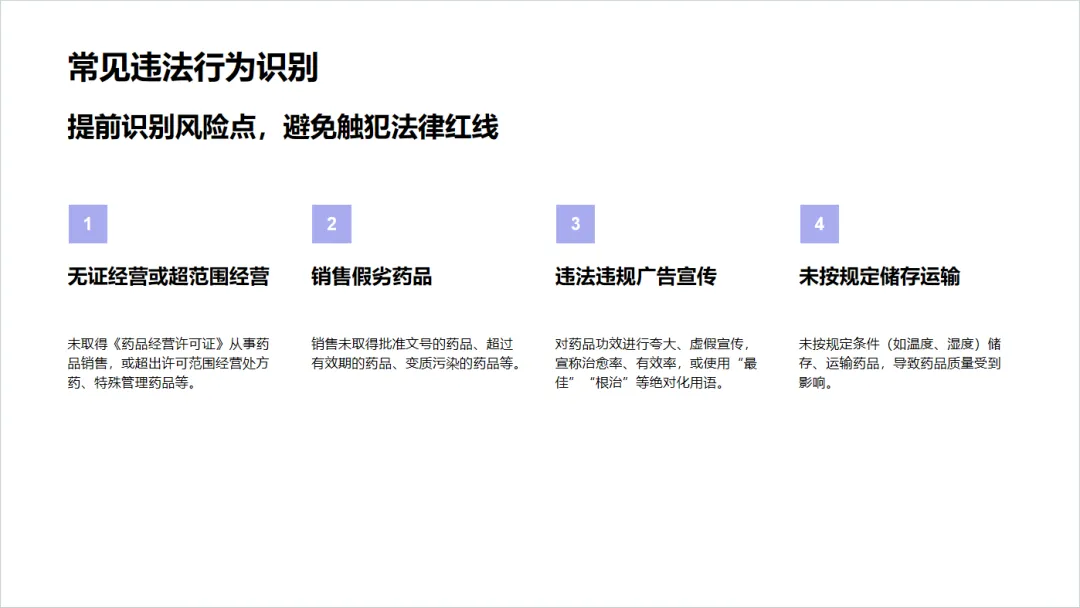Click paragraph starting 对药品功效进行夸大
Viewport: 1080px width, 608px height.
pos(656,363)
